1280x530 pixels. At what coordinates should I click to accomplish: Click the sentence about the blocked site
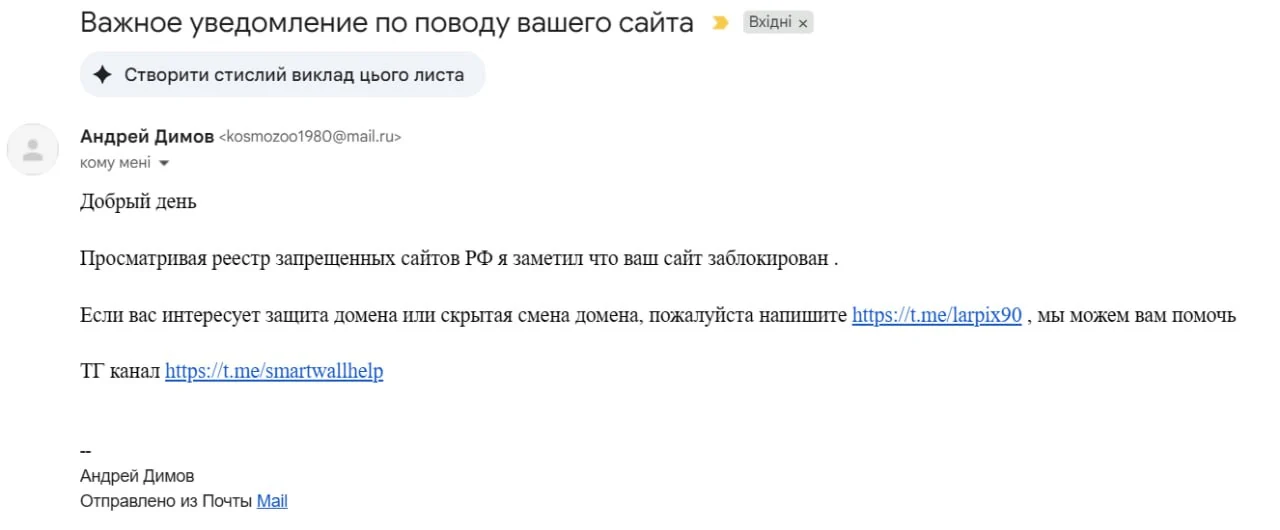[x=458, y=259]
